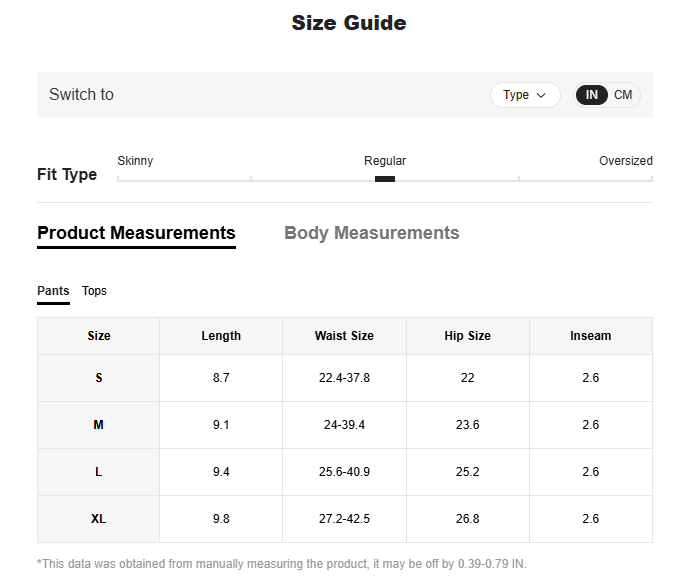
Task: Click the Inseam column header
Action: 591,336
